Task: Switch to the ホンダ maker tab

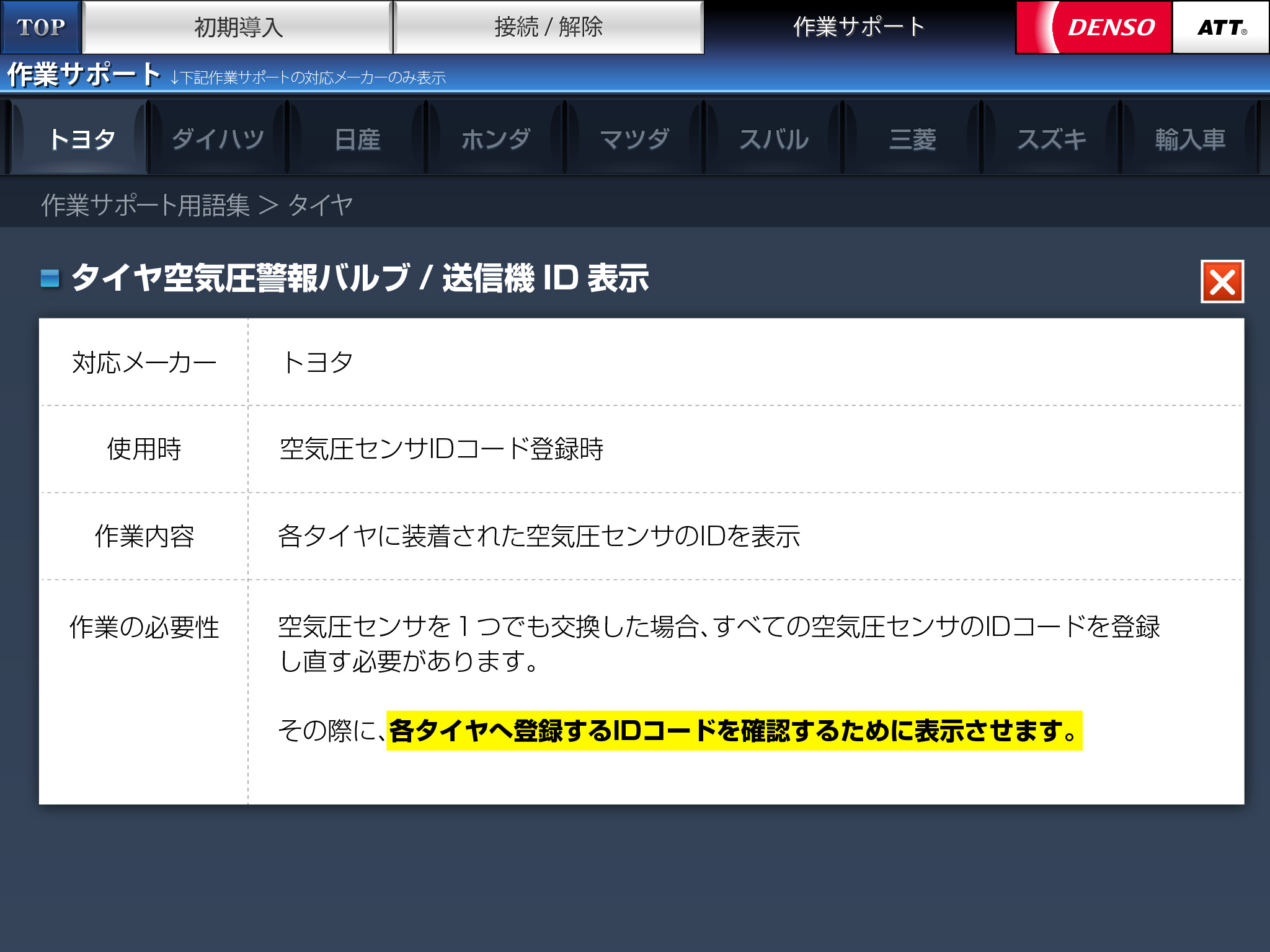Action: pos(496,139)
